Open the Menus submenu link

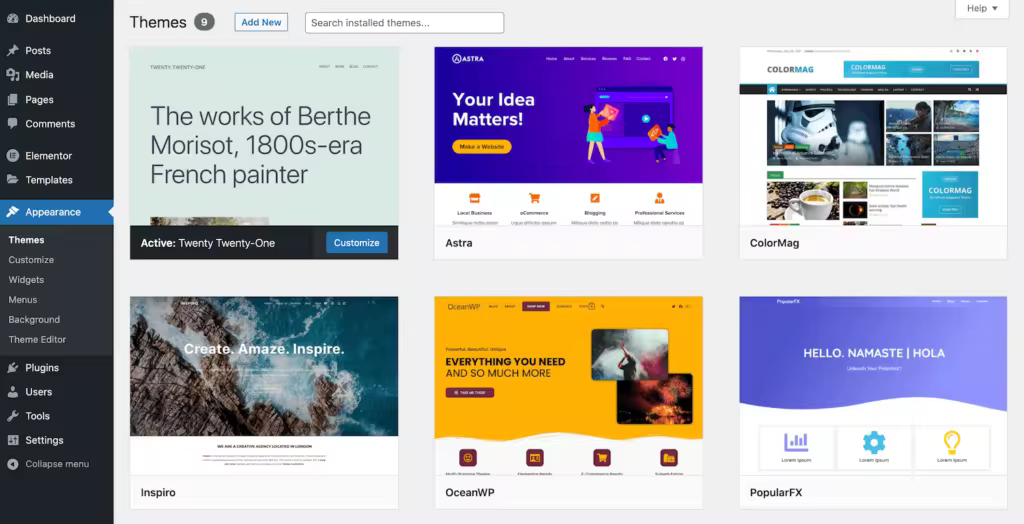(x=22, y=299)
